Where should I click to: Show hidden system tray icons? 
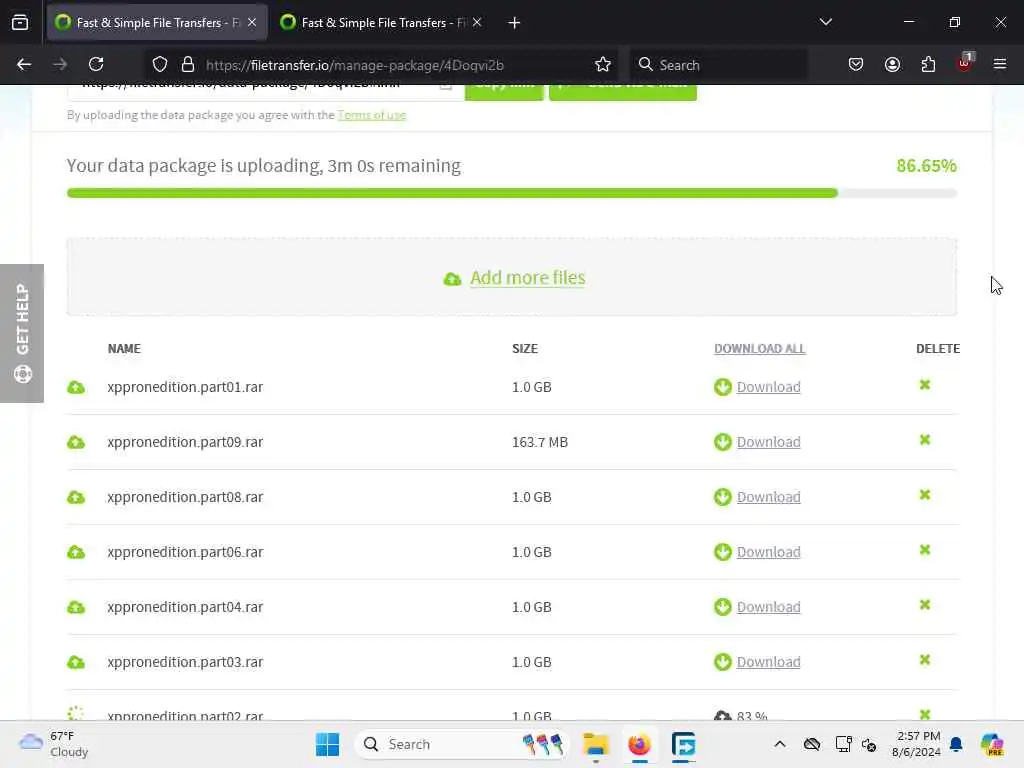[780, 744]
